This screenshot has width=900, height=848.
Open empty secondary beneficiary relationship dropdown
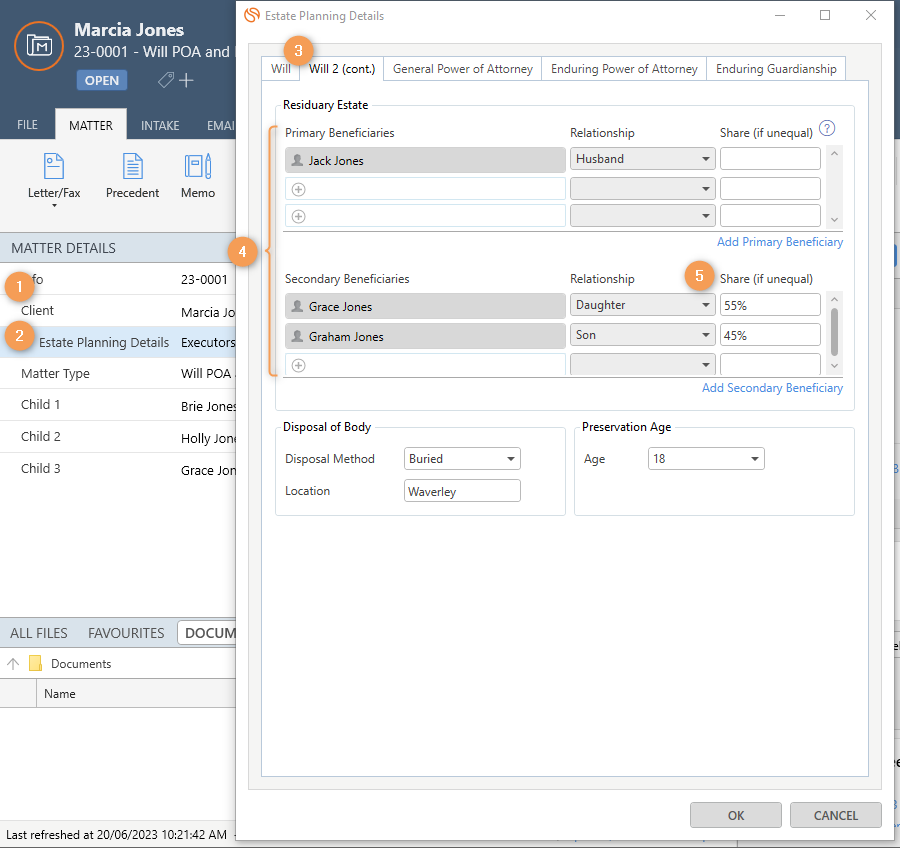(x=642, y=365)
